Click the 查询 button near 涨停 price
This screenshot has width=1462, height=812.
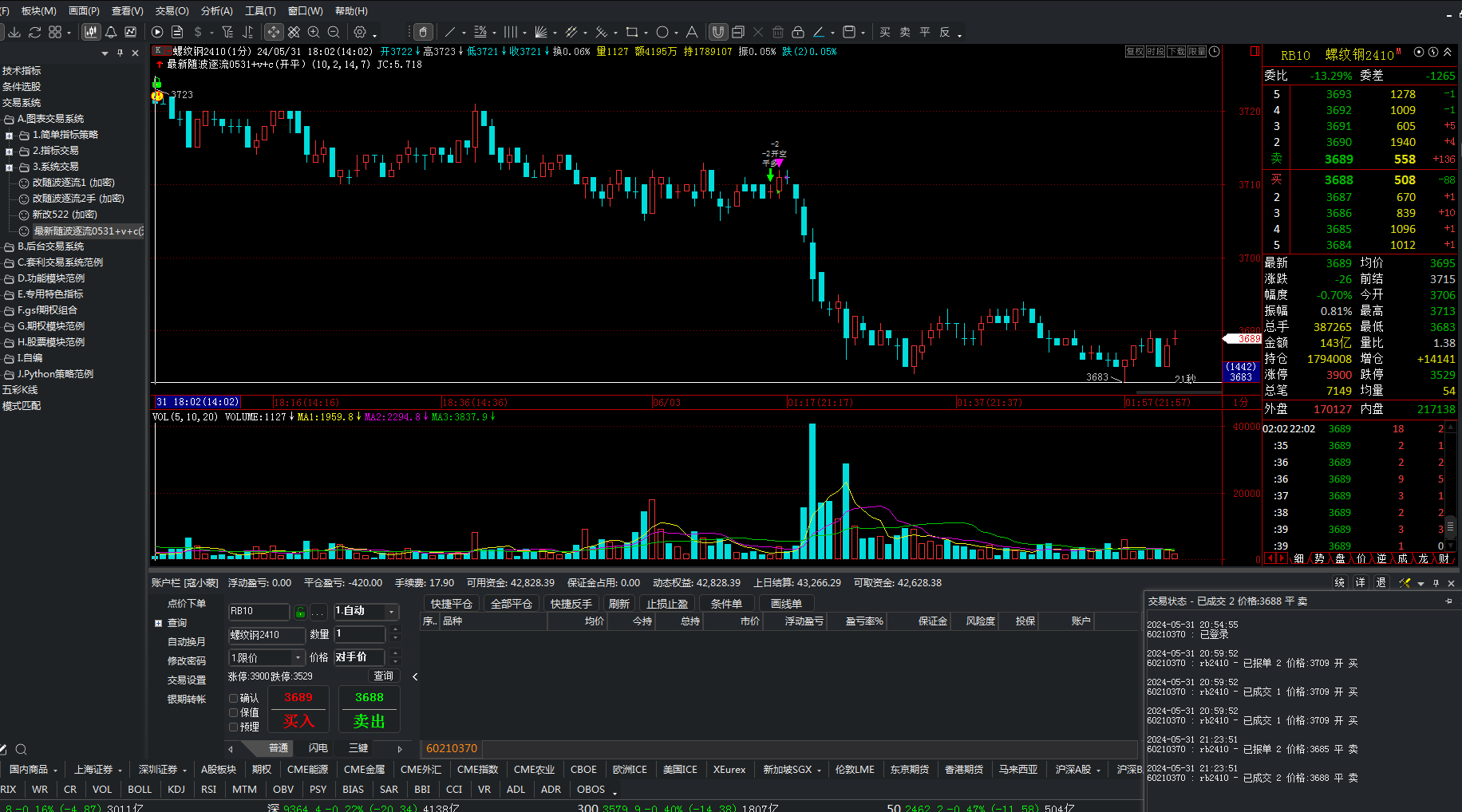(384, 676)
